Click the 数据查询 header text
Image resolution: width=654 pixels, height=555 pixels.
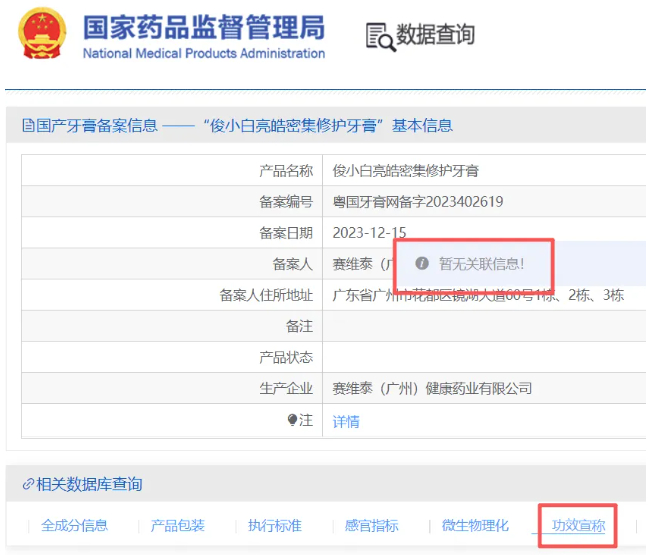pos(435,34)
